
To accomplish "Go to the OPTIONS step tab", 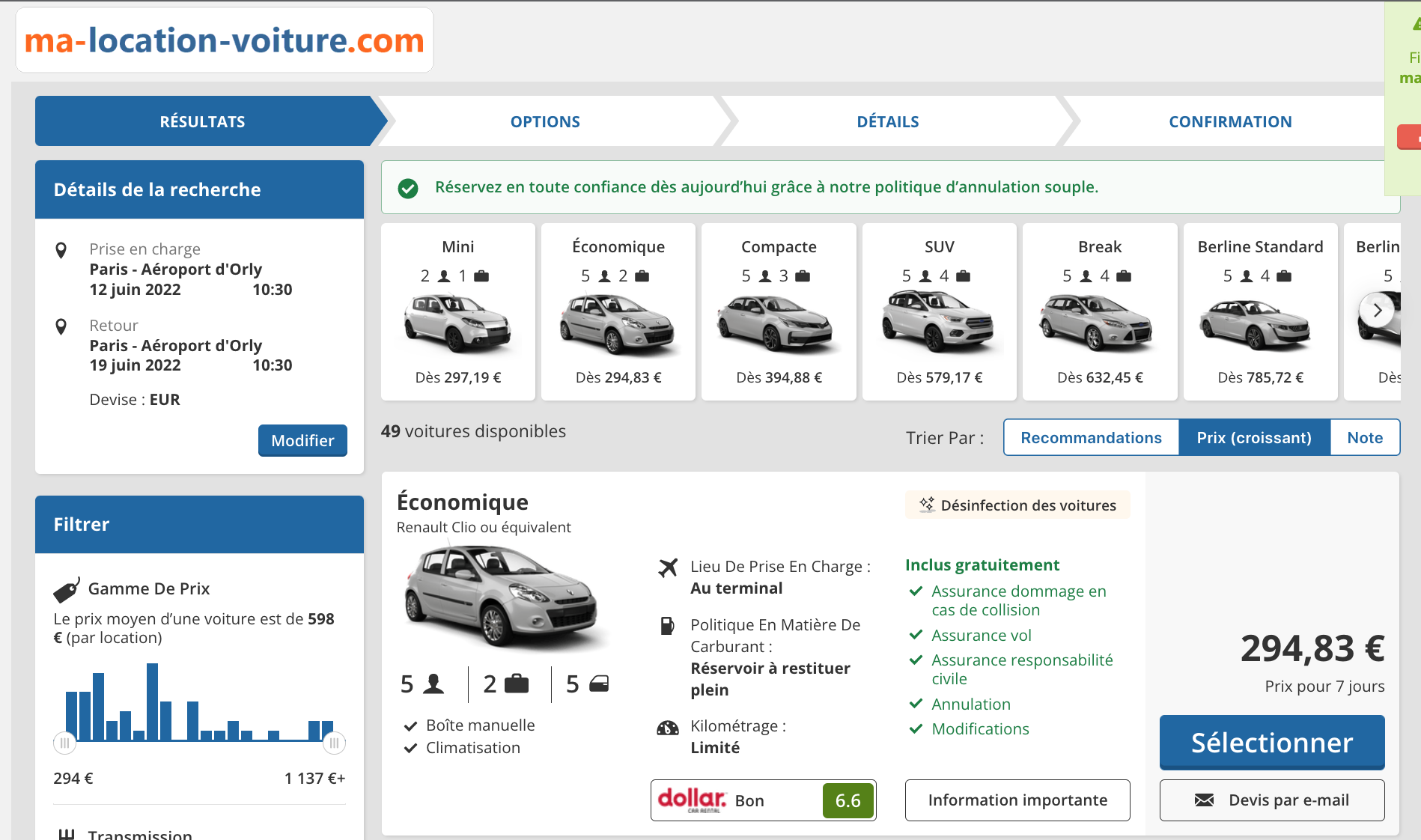I will coord(545,122).
